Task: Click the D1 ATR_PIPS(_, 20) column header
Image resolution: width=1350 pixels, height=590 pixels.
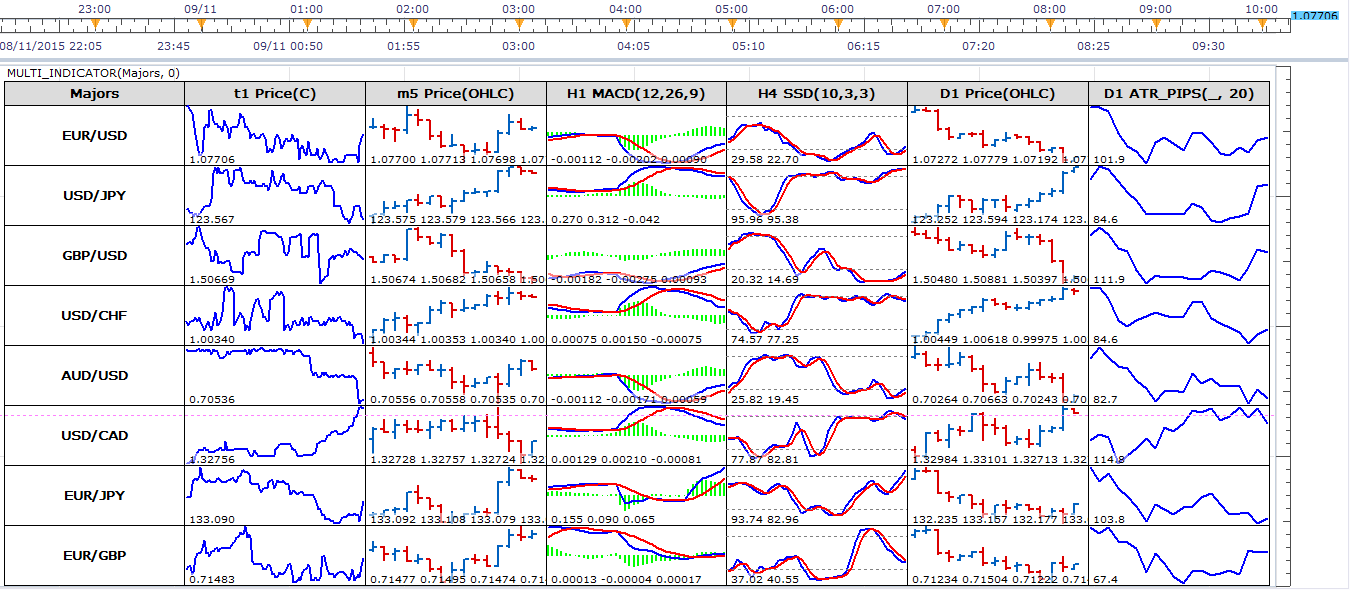Action: point(1179,93)
